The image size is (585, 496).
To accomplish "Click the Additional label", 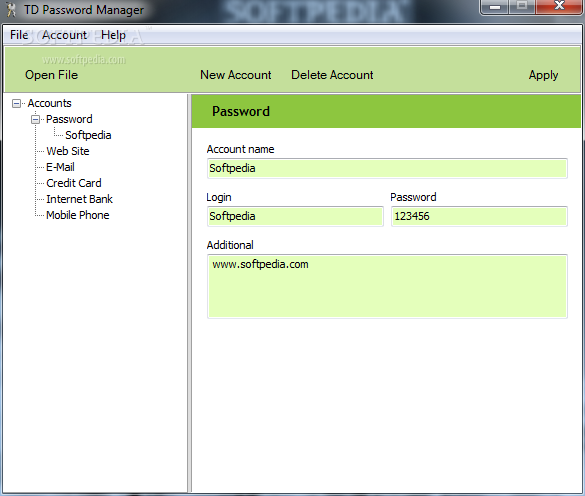I will pyautogui.click(x=230, y=245).
